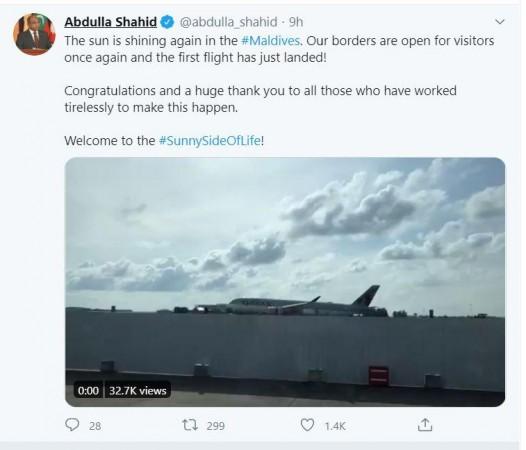Follow the #Maldives hashtag link
Viewport: 526px width, 450px height.
[270, 41]
